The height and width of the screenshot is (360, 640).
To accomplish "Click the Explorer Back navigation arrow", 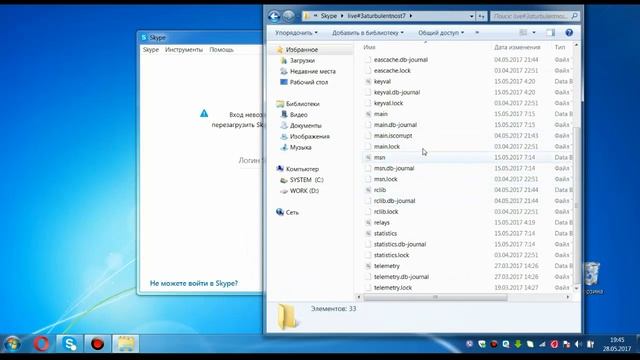I will 274,16.
